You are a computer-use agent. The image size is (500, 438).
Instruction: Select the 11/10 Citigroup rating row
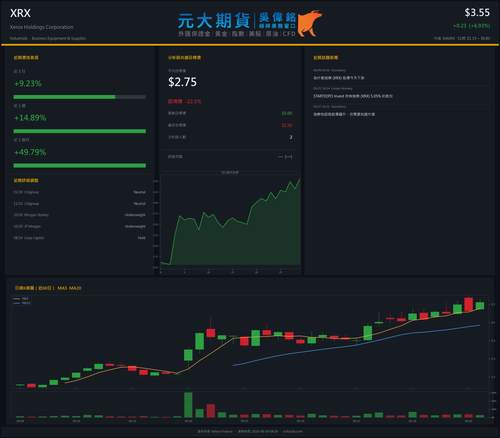(80, 204)
